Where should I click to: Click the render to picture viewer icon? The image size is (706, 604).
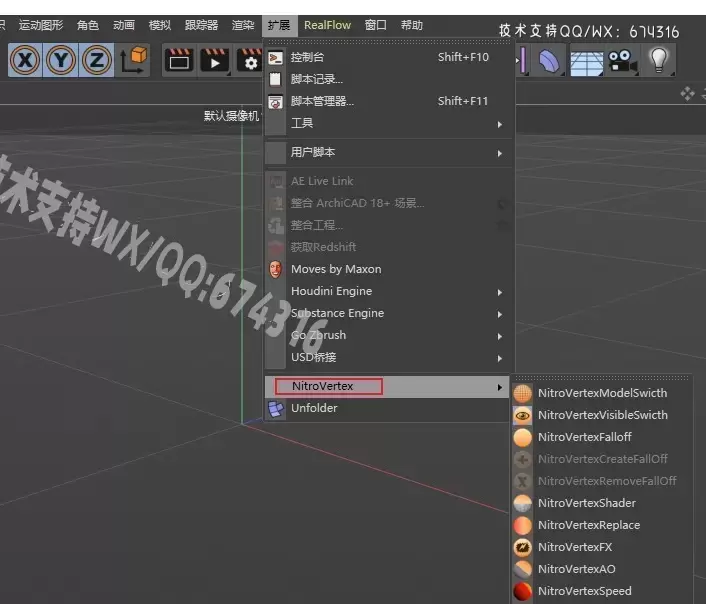point(214,60)
